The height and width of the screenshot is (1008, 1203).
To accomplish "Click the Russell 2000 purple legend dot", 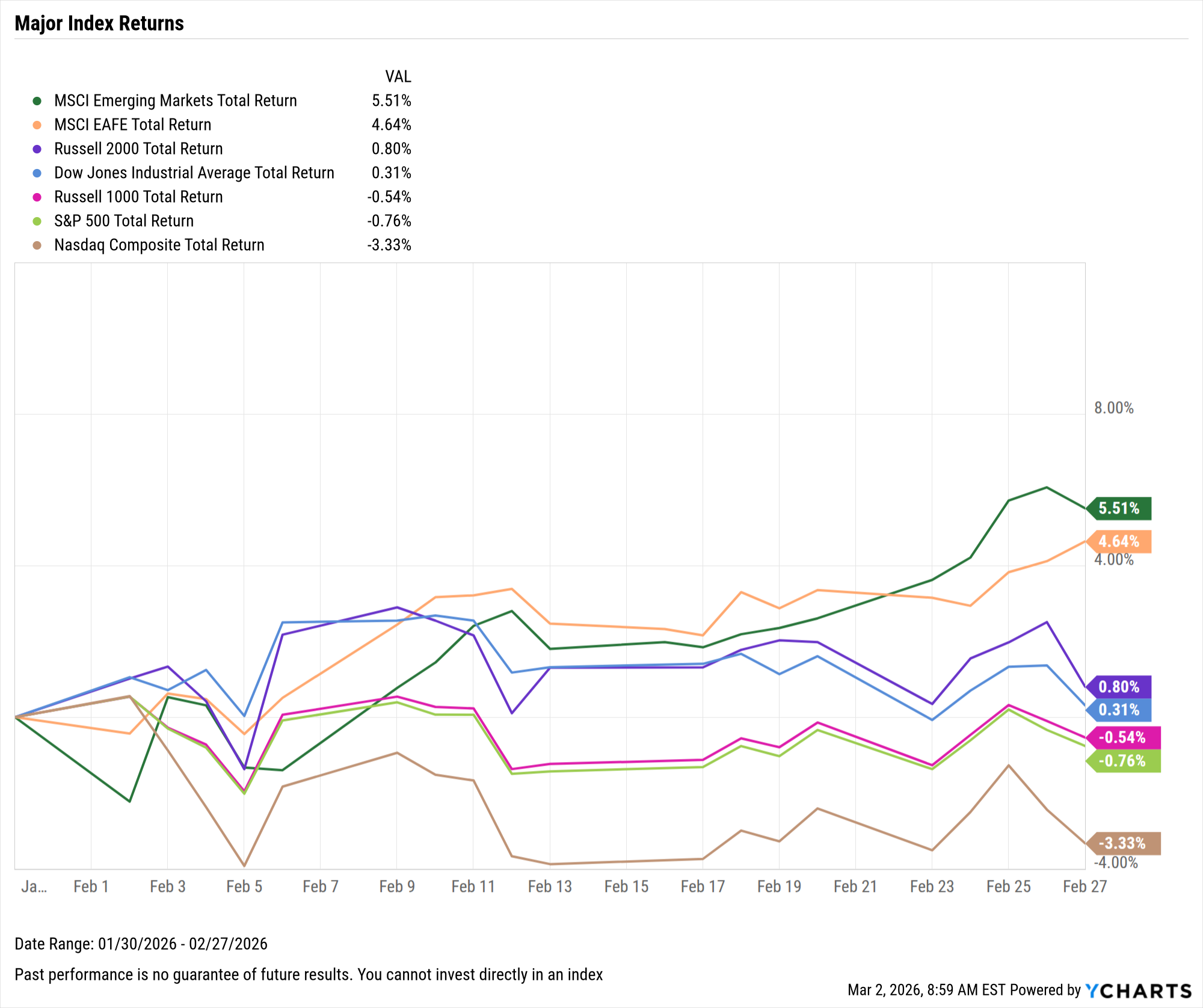I will coord(37,149).
